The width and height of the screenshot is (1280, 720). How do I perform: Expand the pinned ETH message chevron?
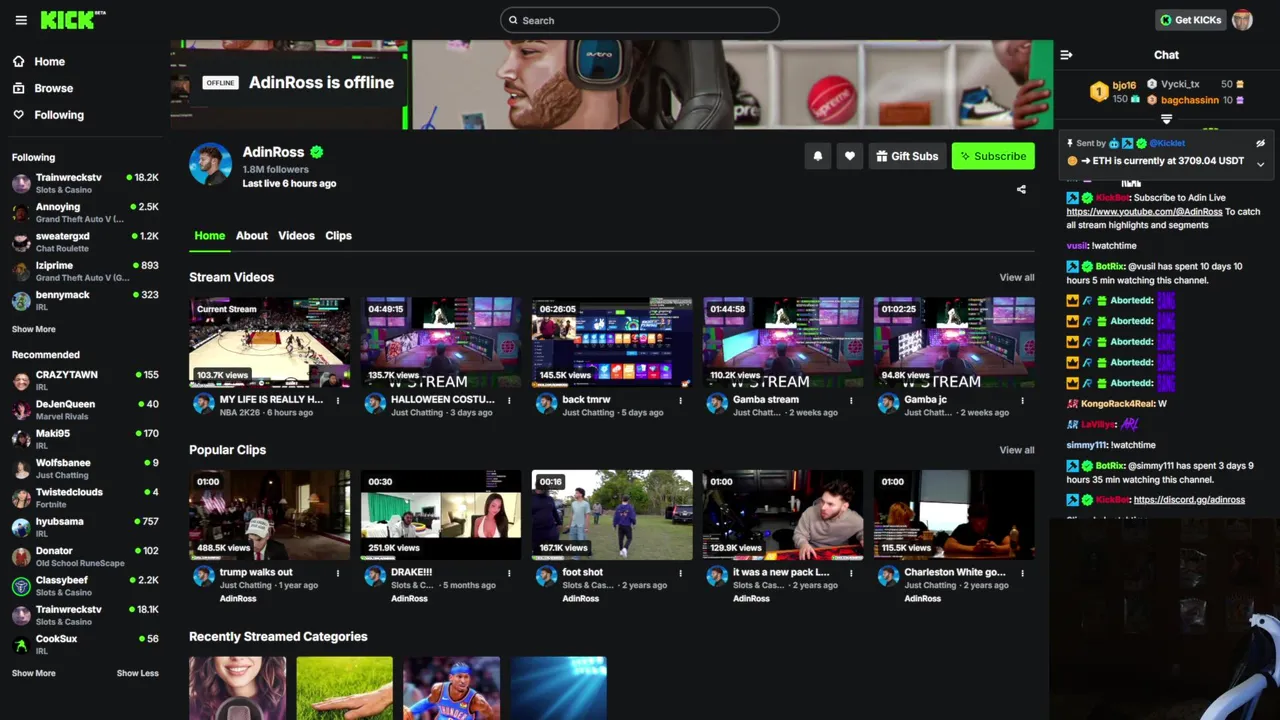[1260, 164]
